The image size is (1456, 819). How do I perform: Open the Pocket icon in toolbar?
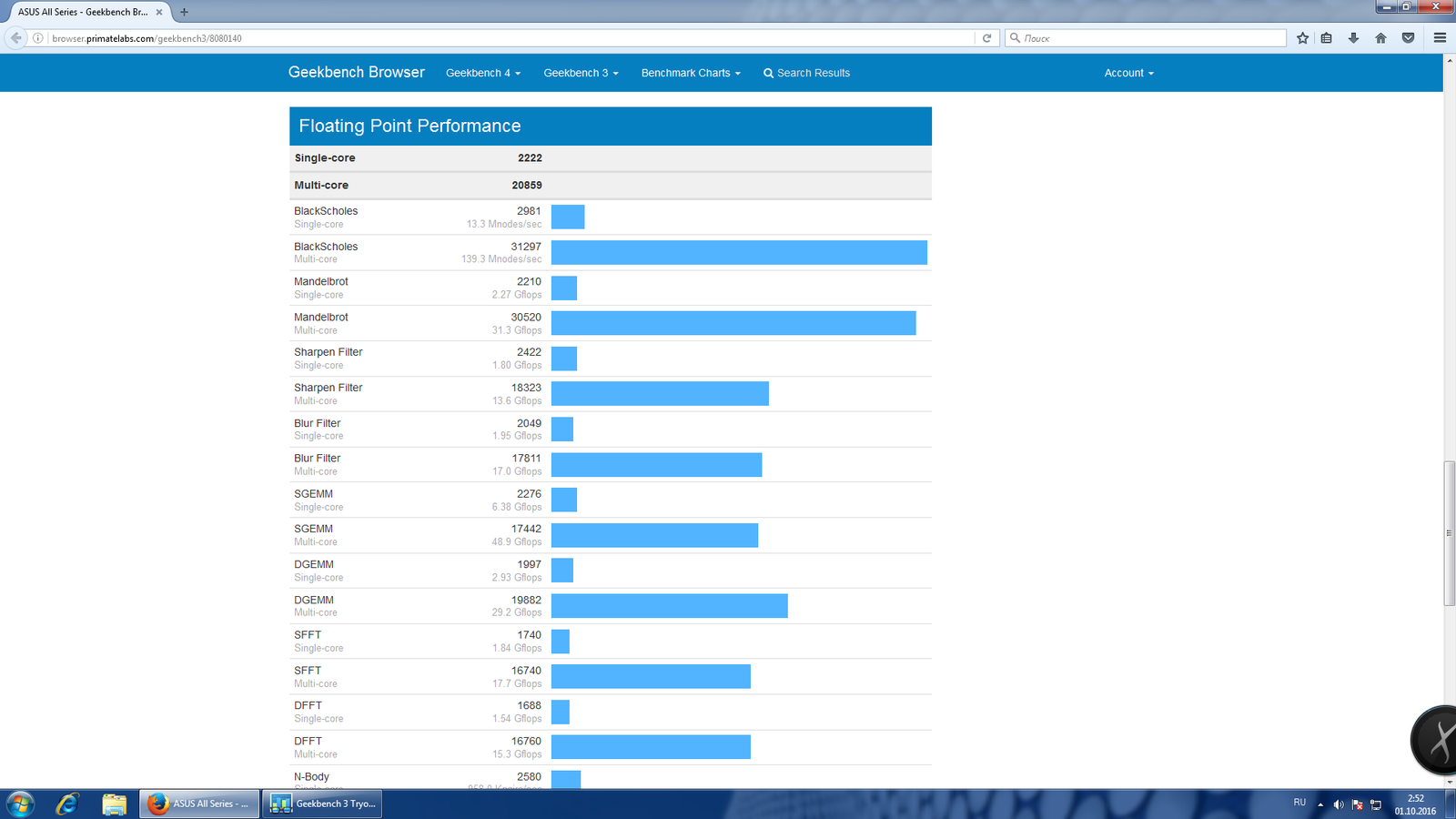[x=1408, y=38]
